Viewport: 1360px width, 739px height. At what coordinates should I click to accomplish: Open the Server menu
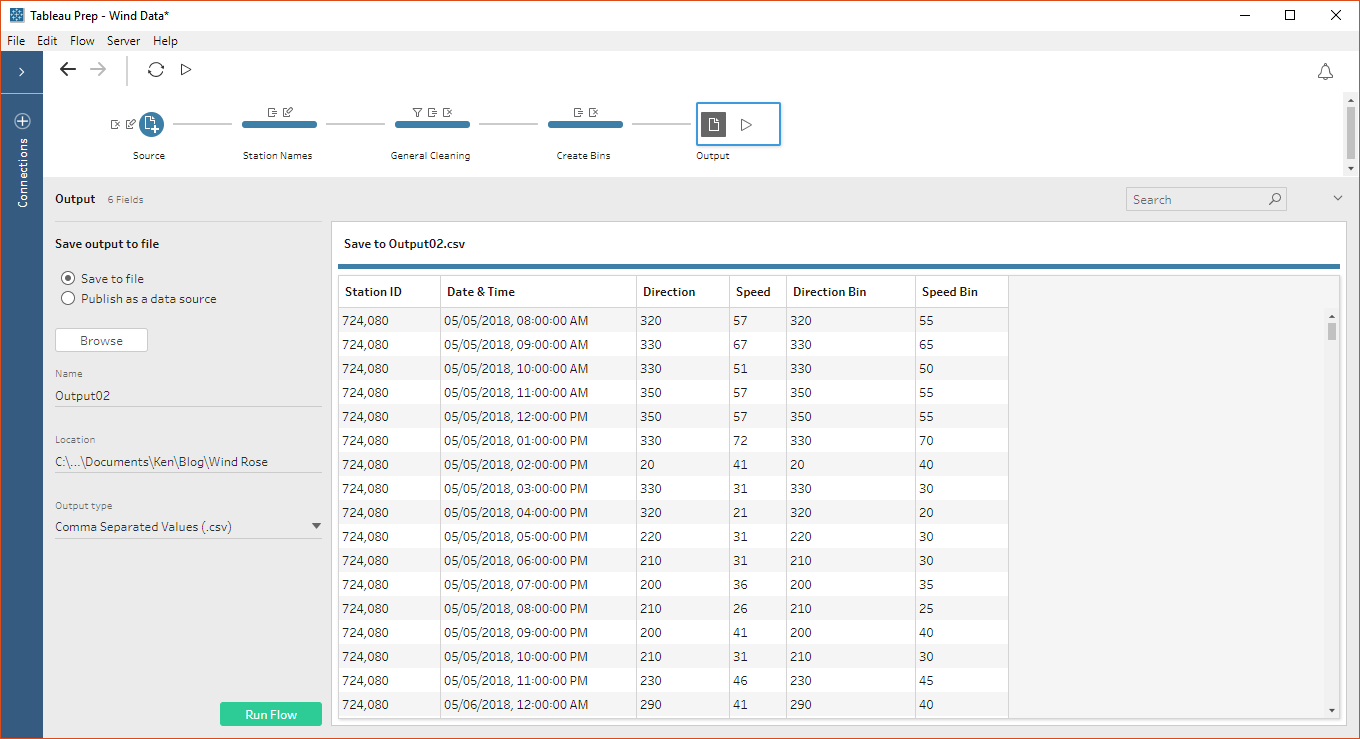pyautogui.click(x=124, y=41)
